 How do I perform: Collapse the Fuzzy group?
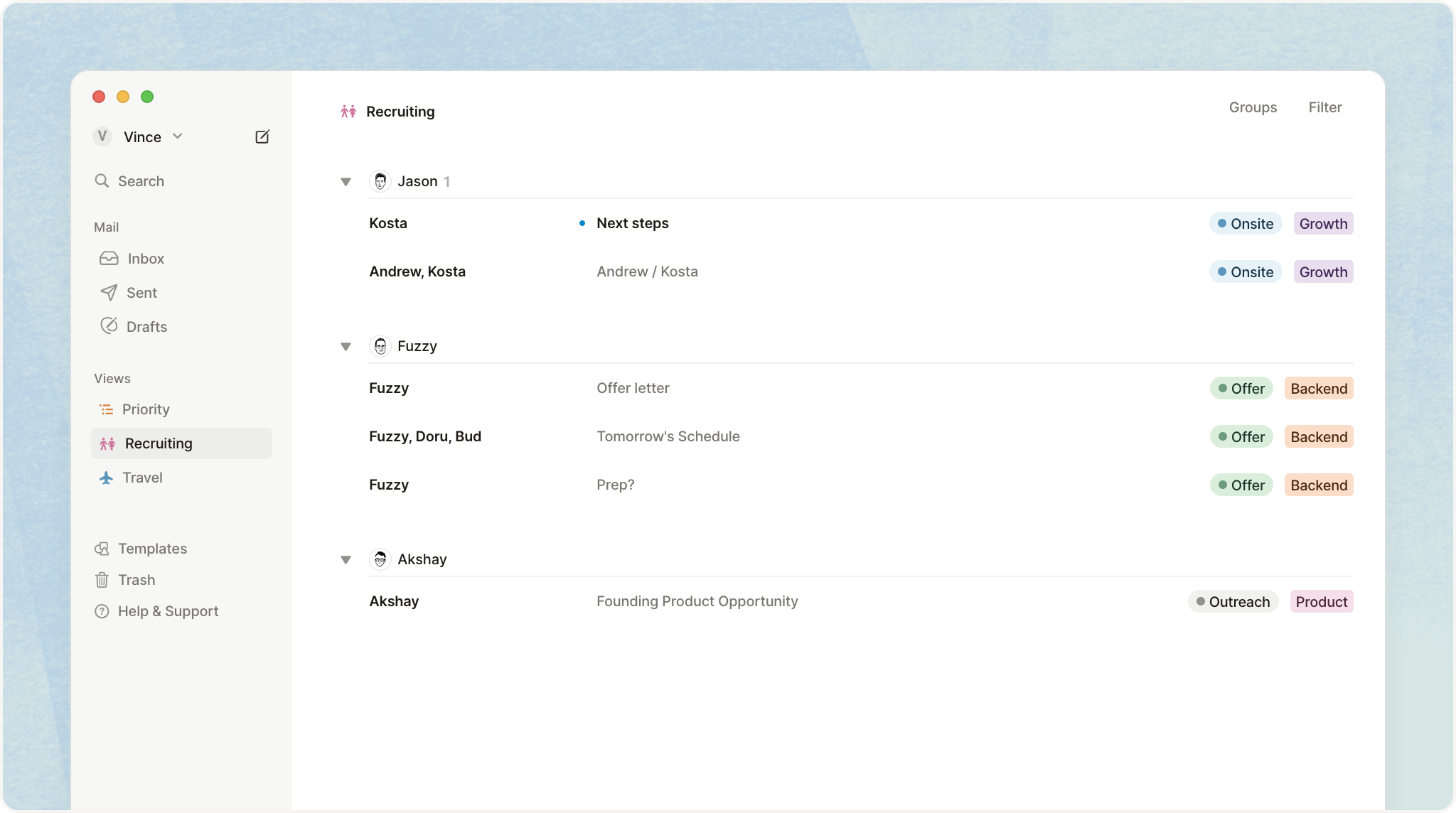346,347
